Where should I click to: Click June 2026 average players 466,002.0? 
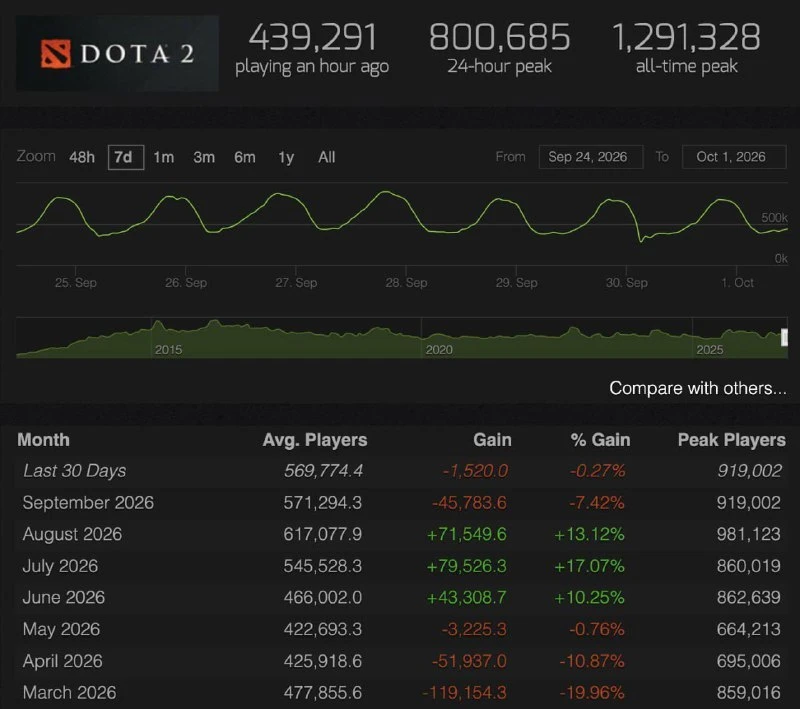[x=322, y=597]
